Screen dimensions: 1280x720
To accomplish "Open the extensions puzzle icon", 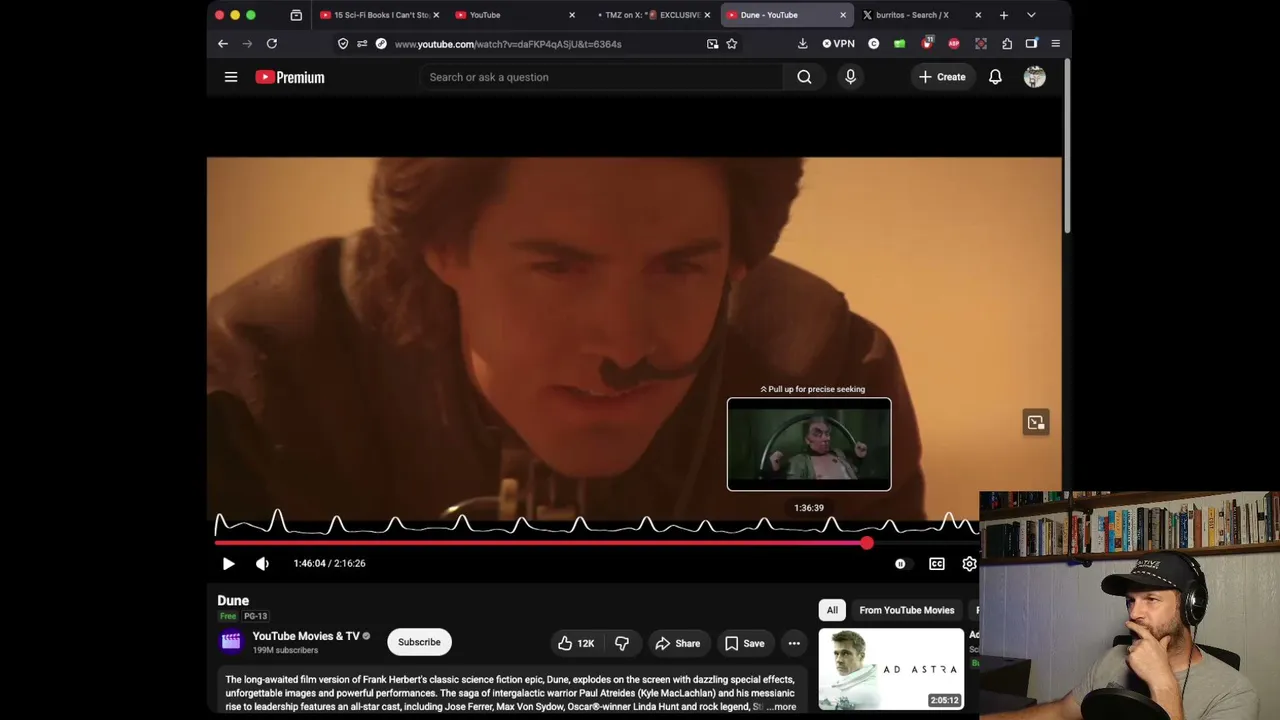I will tap(1007, 44).
